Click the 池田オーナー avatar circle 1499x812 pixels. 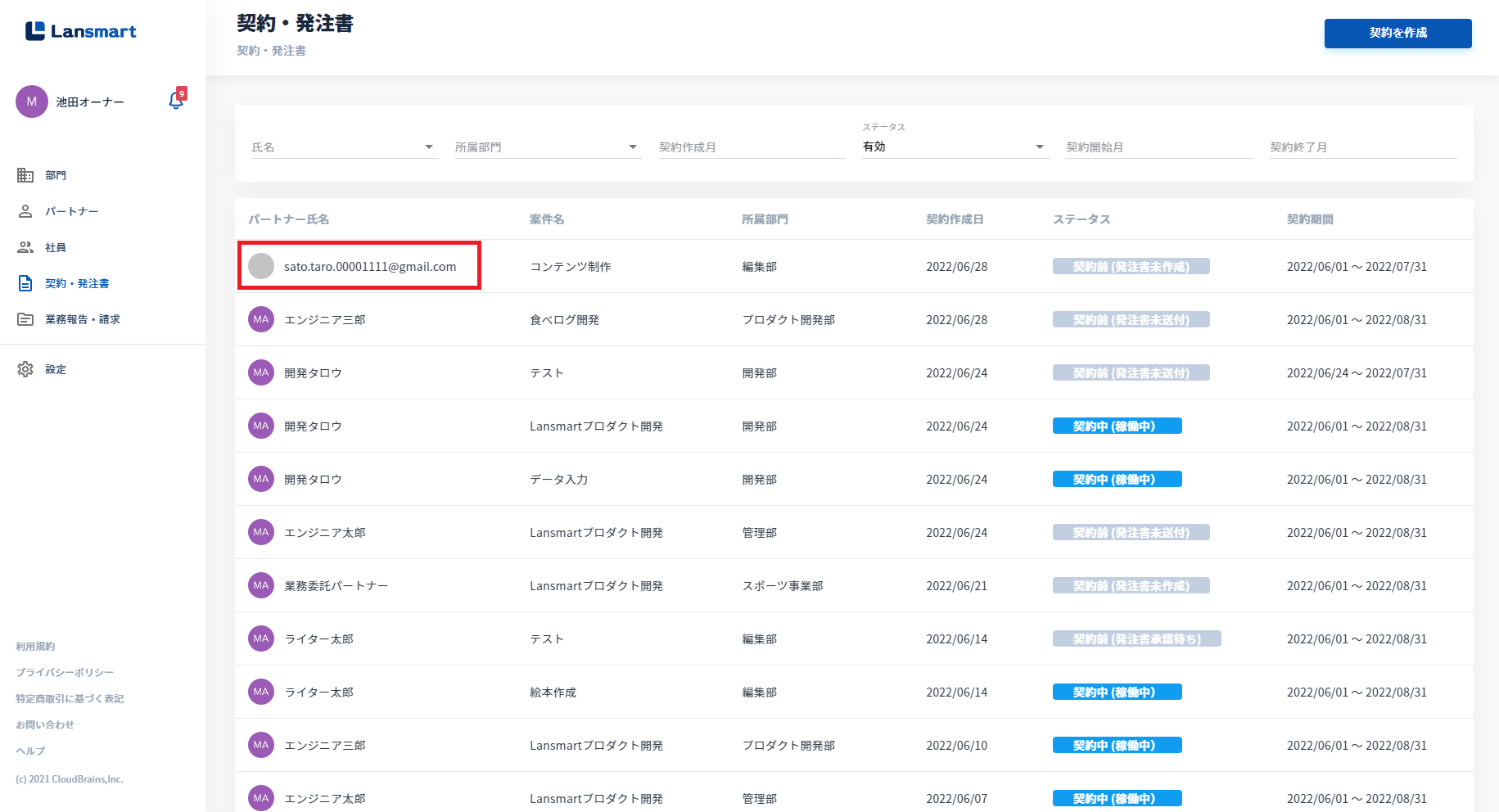coord(32,101)
